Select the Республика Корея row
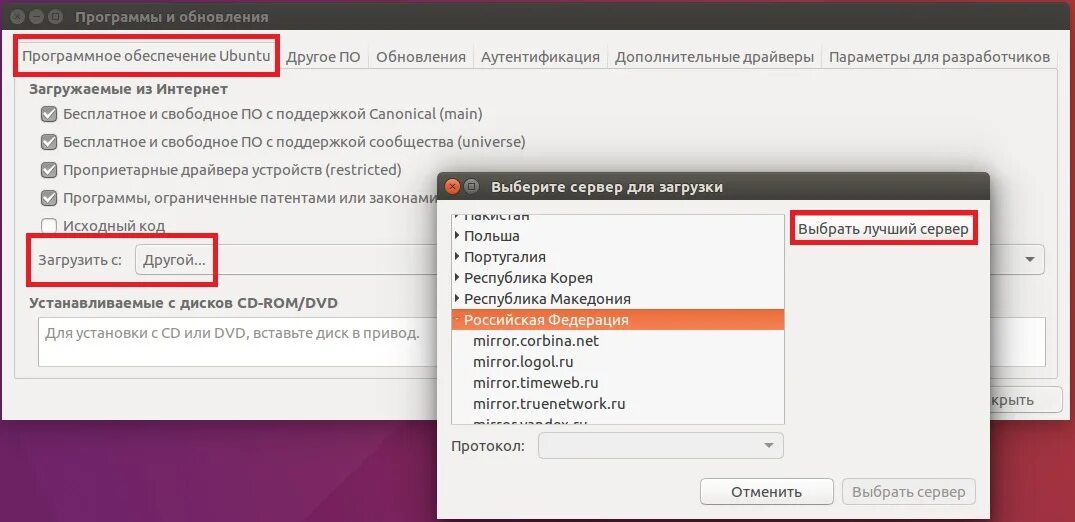Viewport: 1075px width, 522px height. (x=618, y=278)
